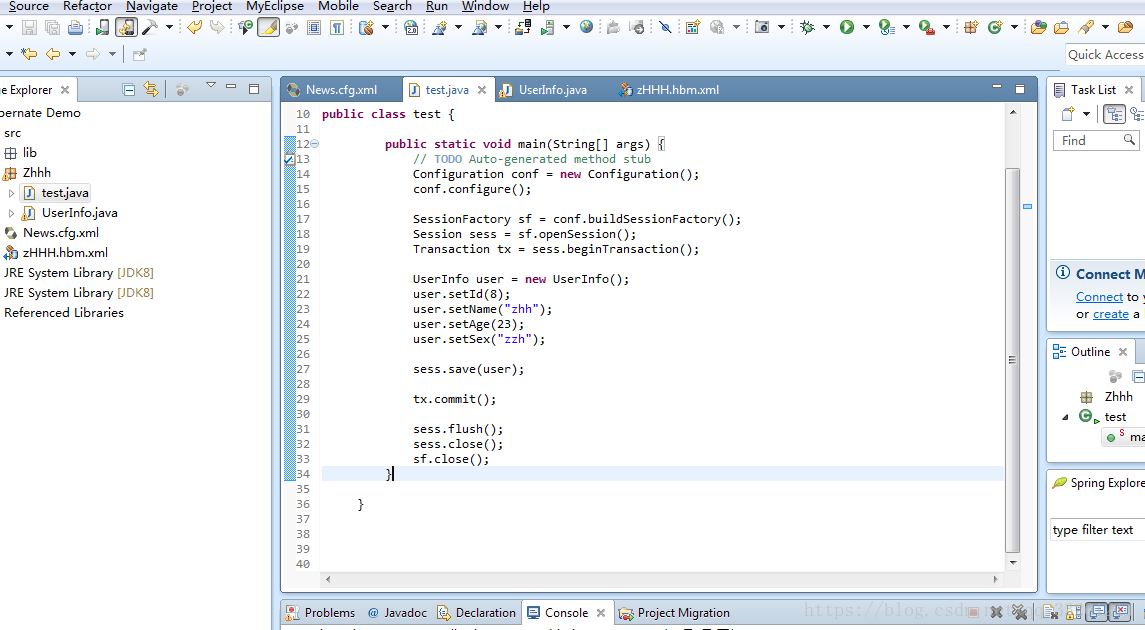Click the green bug Debug icon

[x=807, y=28]
